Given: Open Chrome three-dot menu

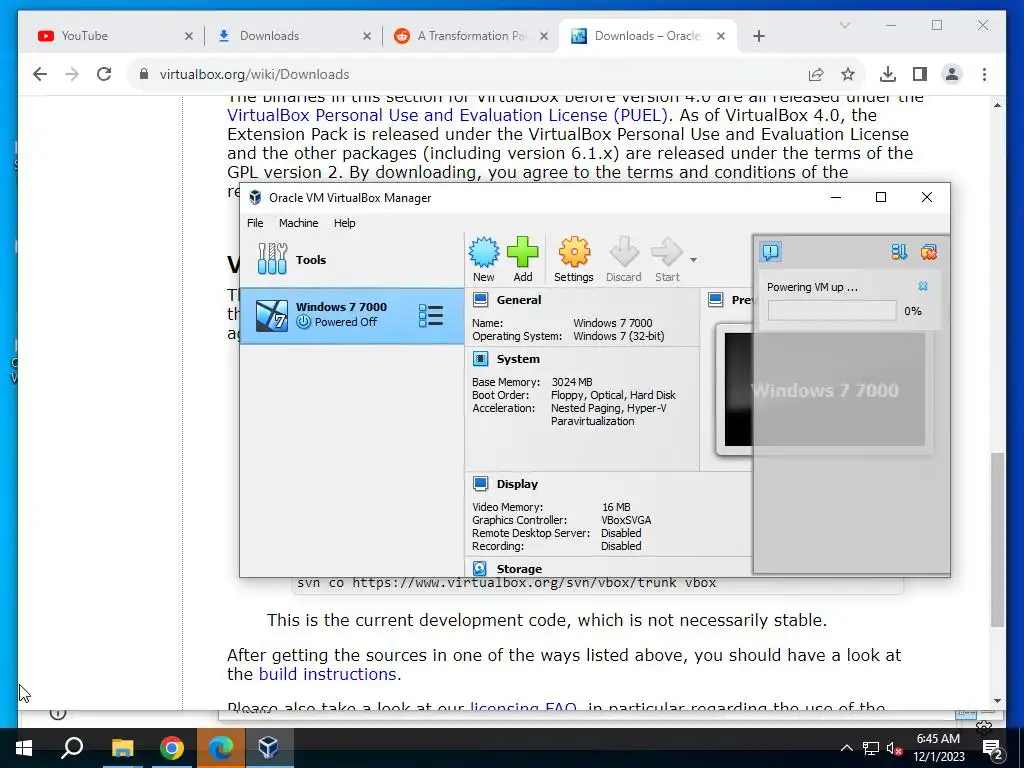Looking at the screenshot, I should coord(984,74).
